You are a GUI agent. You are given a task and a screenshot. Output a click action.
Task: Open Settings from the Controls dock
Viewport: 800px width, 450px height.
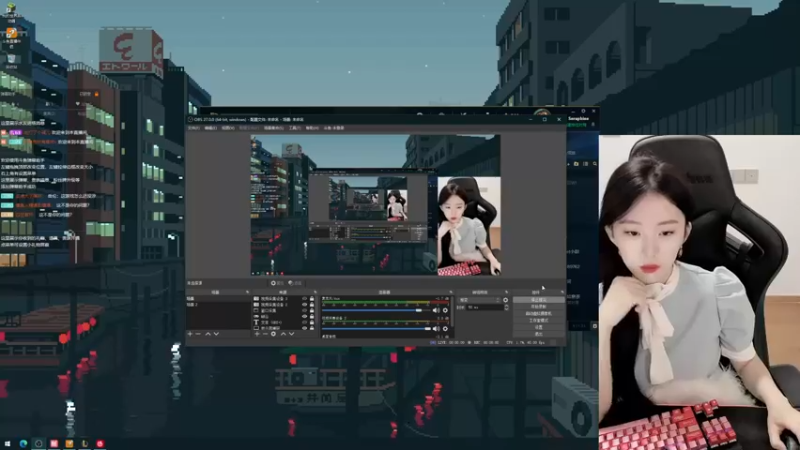click(x=538, y=327)
